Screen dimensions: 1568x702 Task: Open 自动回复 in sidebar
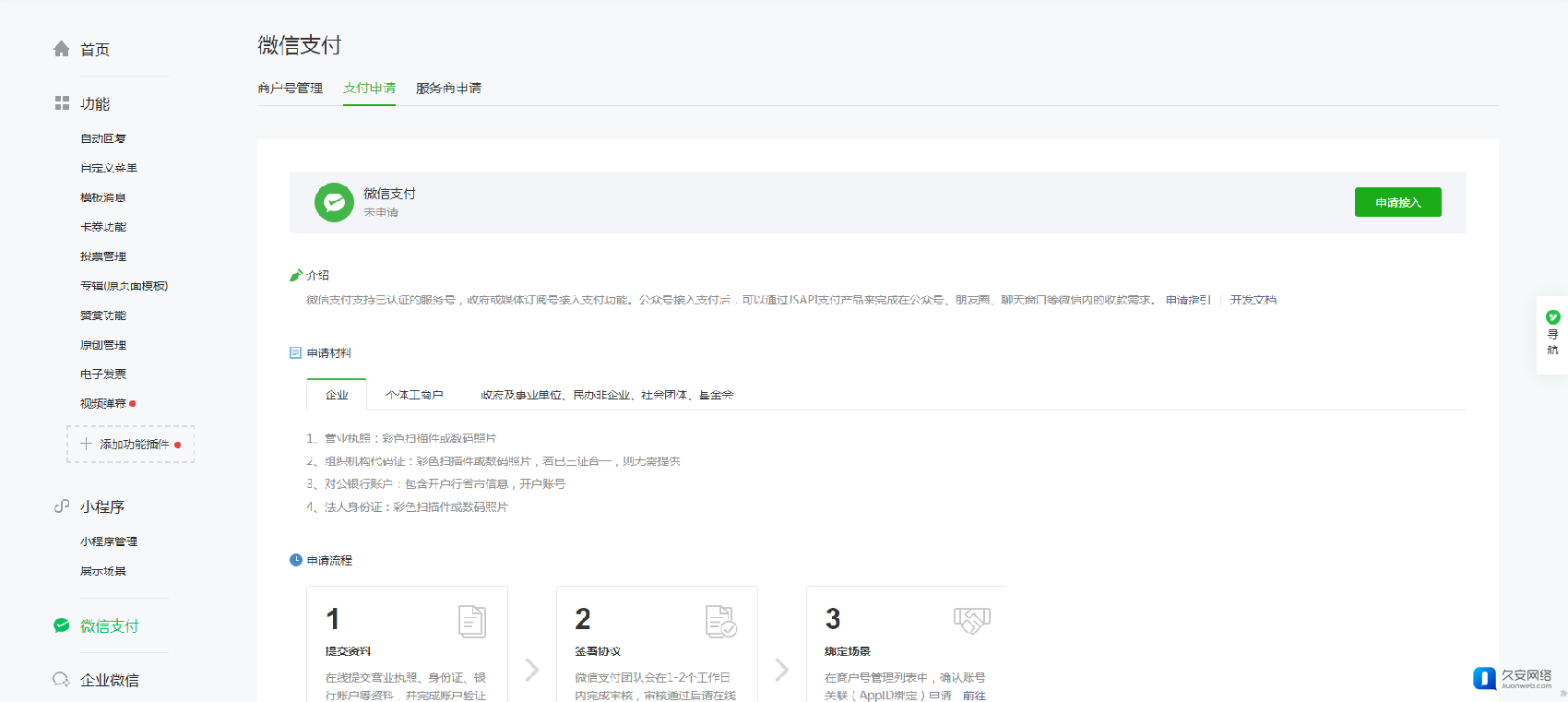(103, 138)
